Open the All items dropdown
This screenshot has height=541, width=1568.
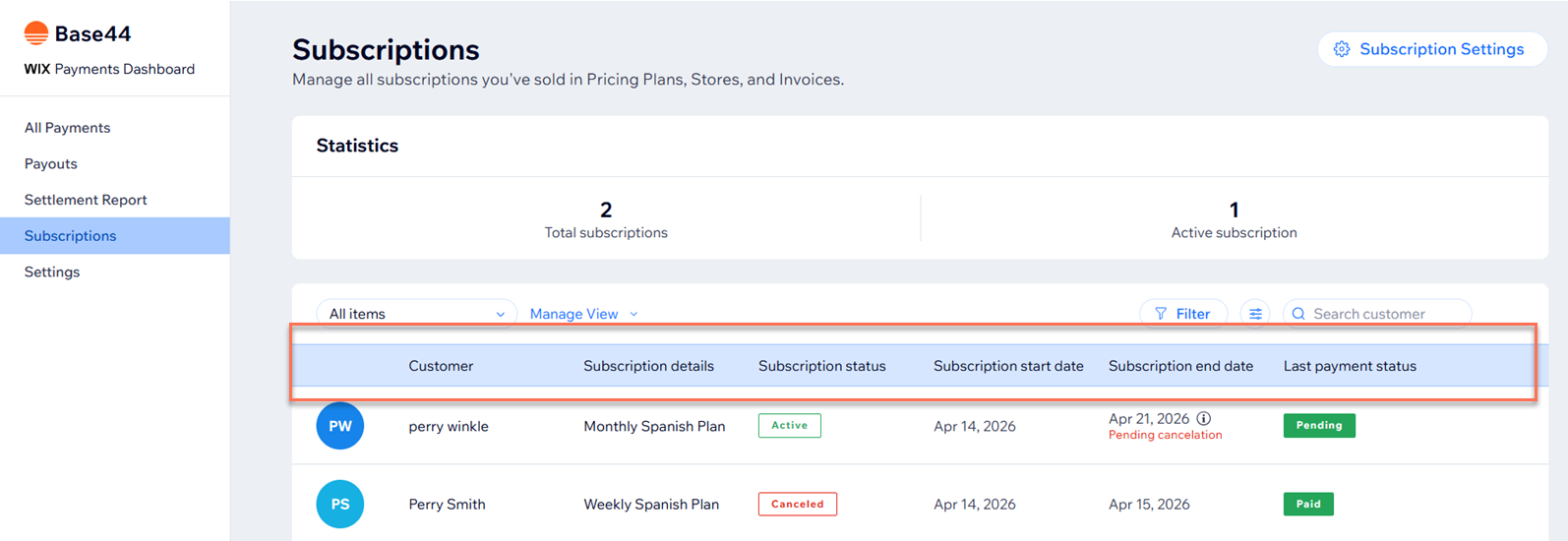tap(416, 314)
